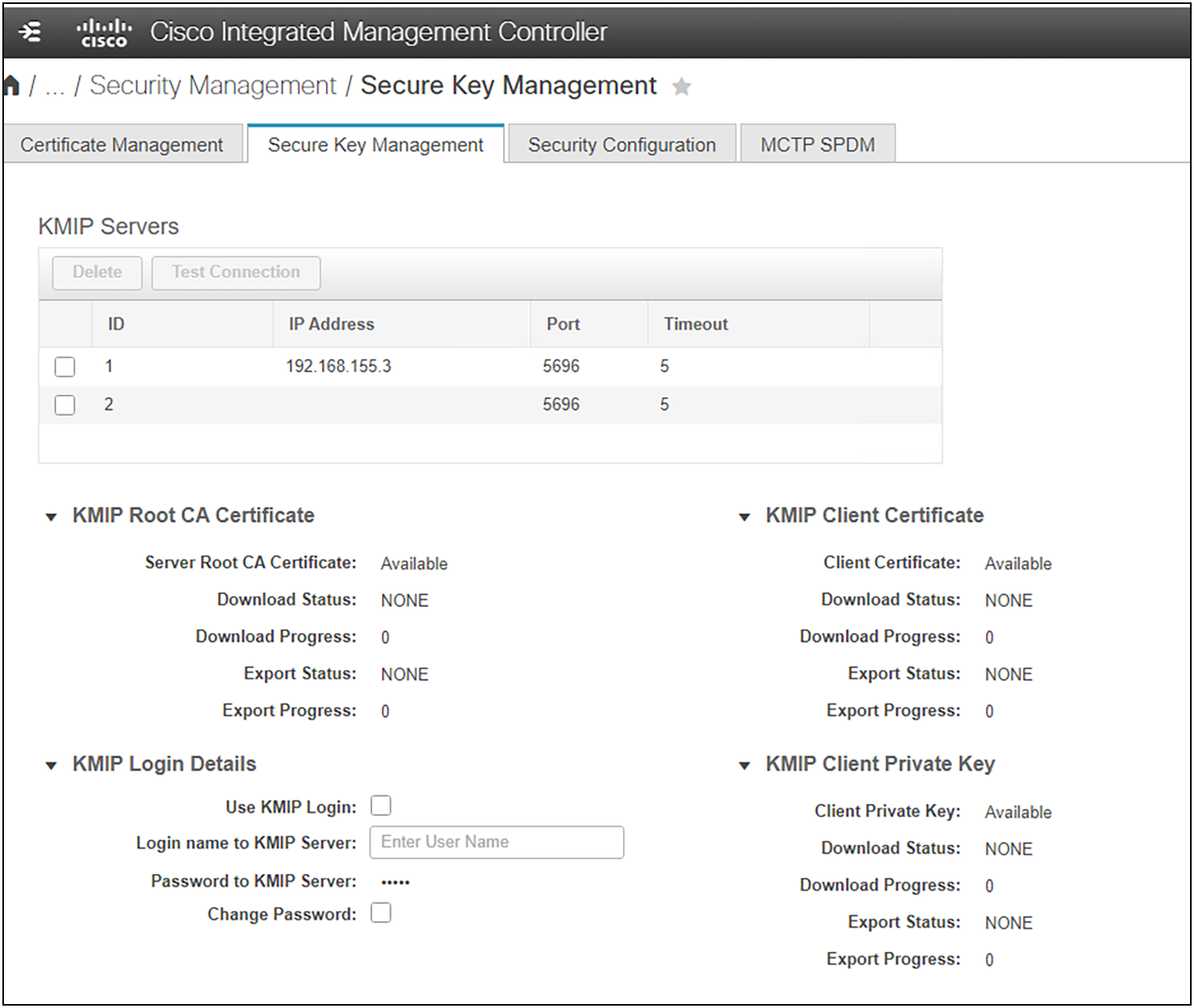Screen dimensions: 1194x1008
Task: Click Client Certificate Export Status NONE value
Action: coord(1008,674)
